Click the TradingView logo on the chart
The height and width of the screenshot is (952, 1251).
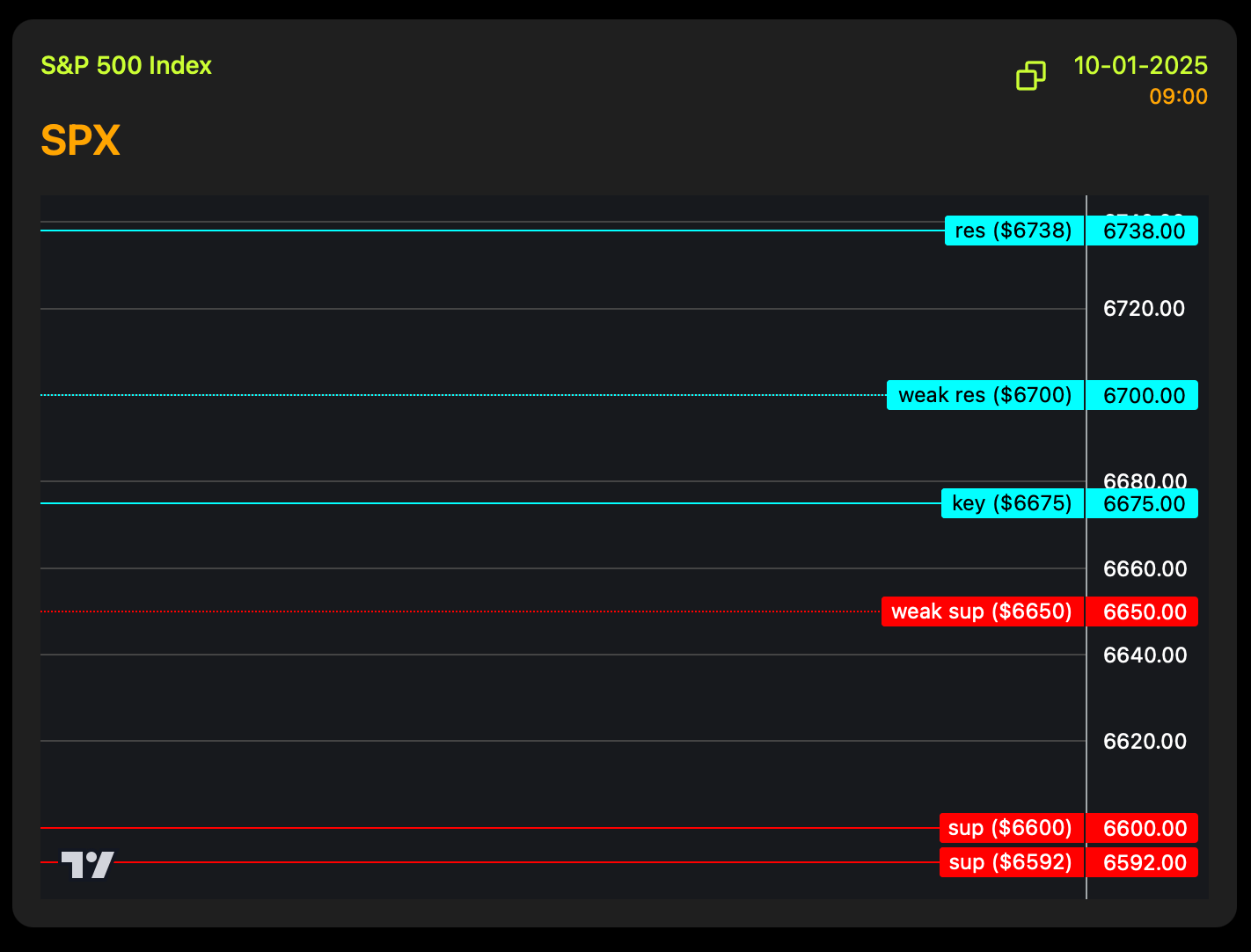[x=87, y=864]
